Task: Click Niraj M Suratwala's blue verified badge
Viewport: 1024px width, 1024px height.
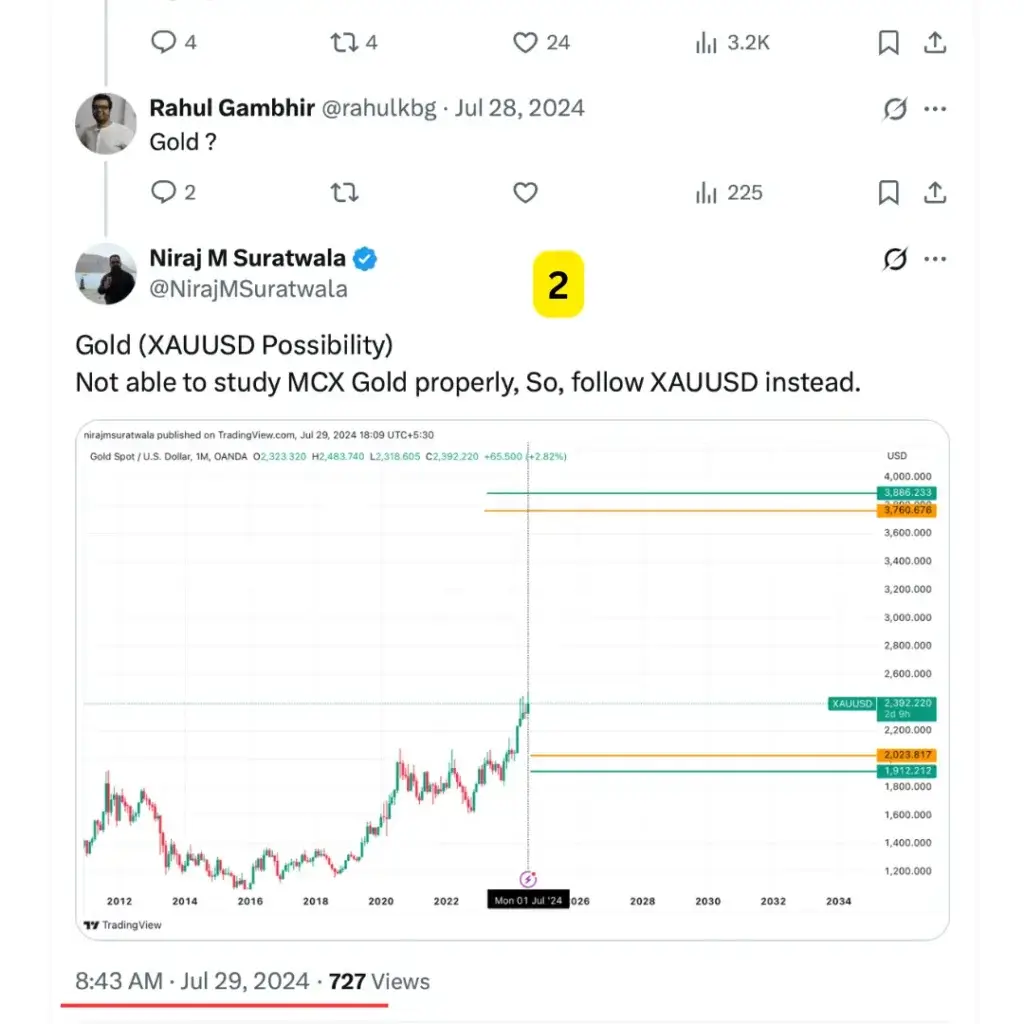Action: pos(366,257)
